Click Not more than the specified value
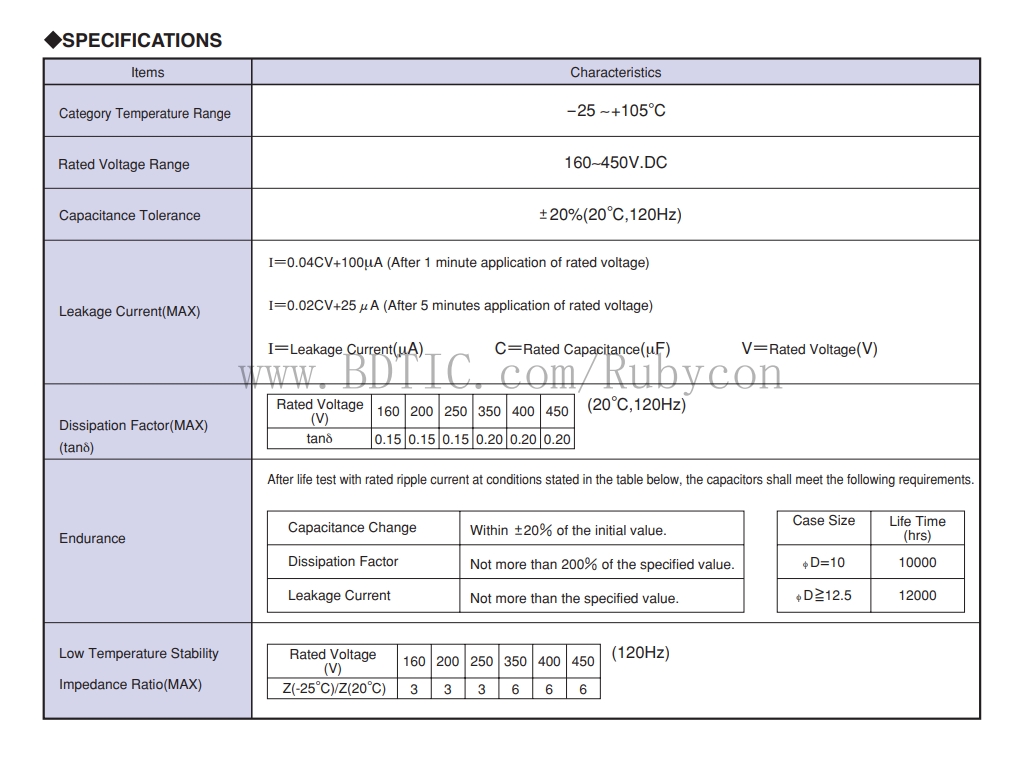The image size is (1023, 770). click(x=574, y=598)
